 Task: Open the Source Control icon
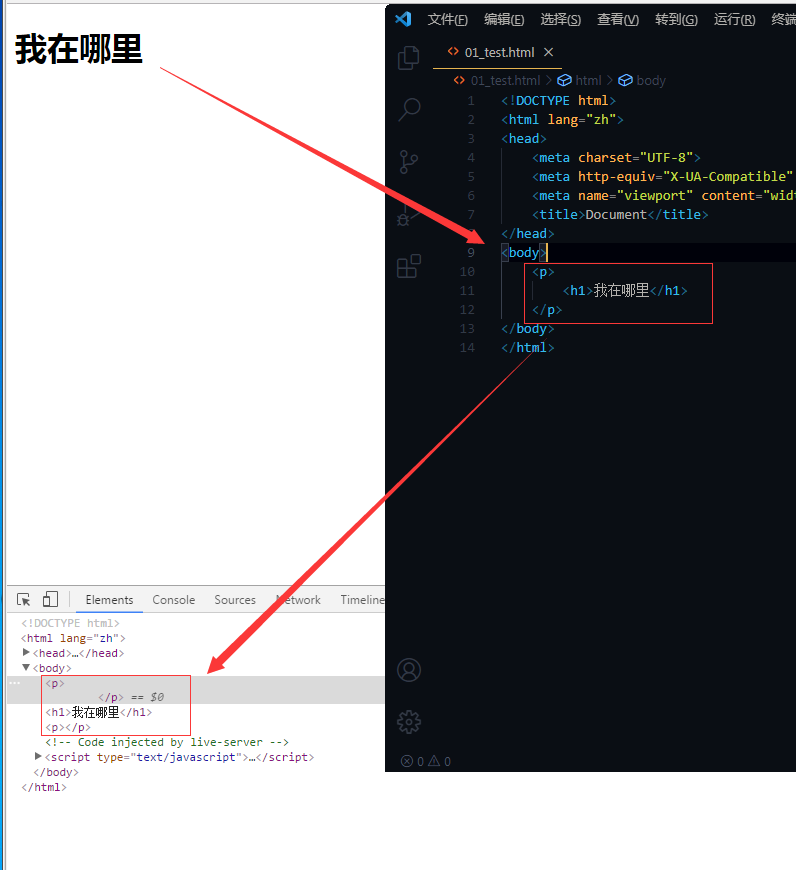pyautogui.click(x=408, y=162)
